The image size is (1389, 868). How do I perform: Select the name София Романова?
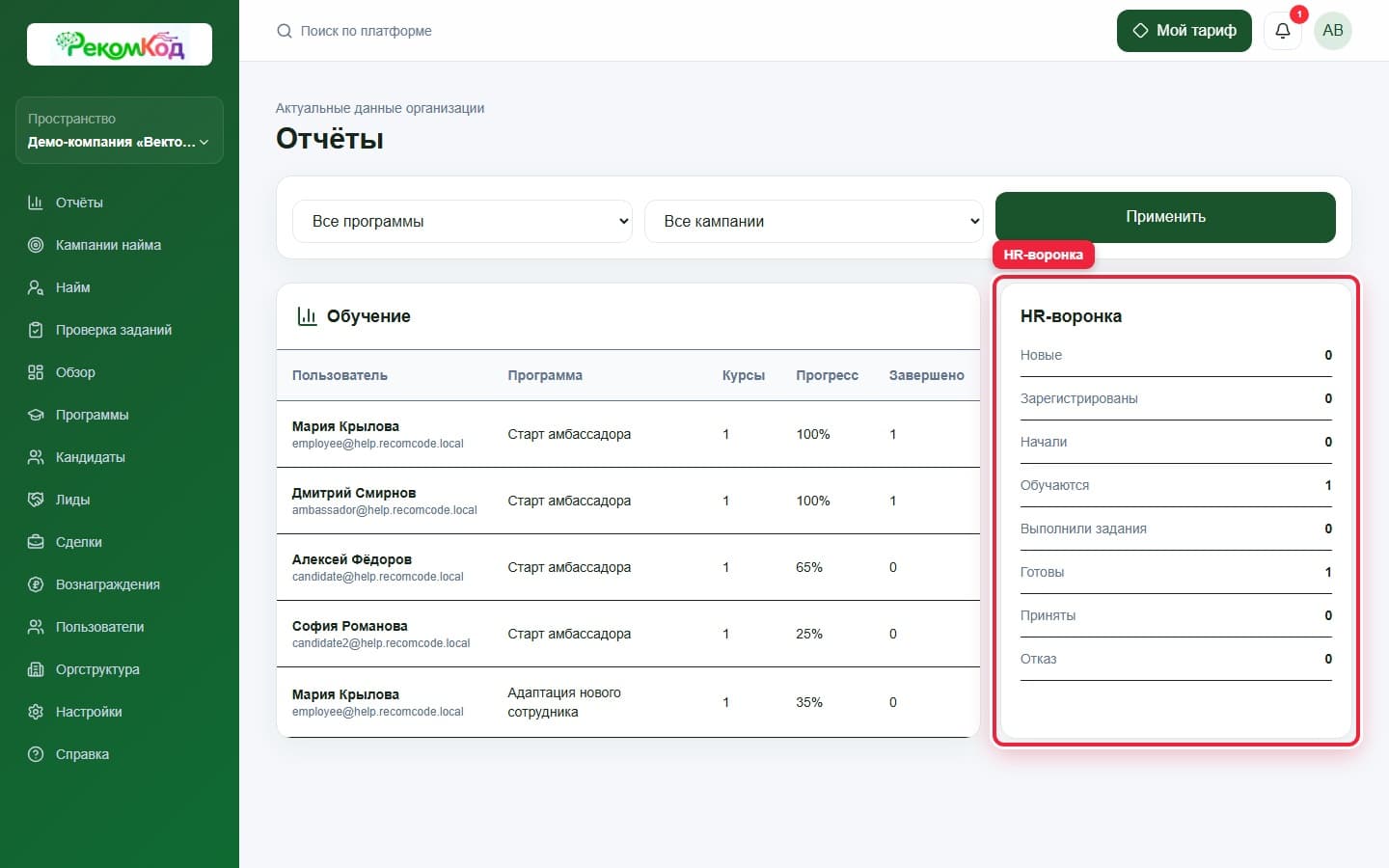coord(350,626)
